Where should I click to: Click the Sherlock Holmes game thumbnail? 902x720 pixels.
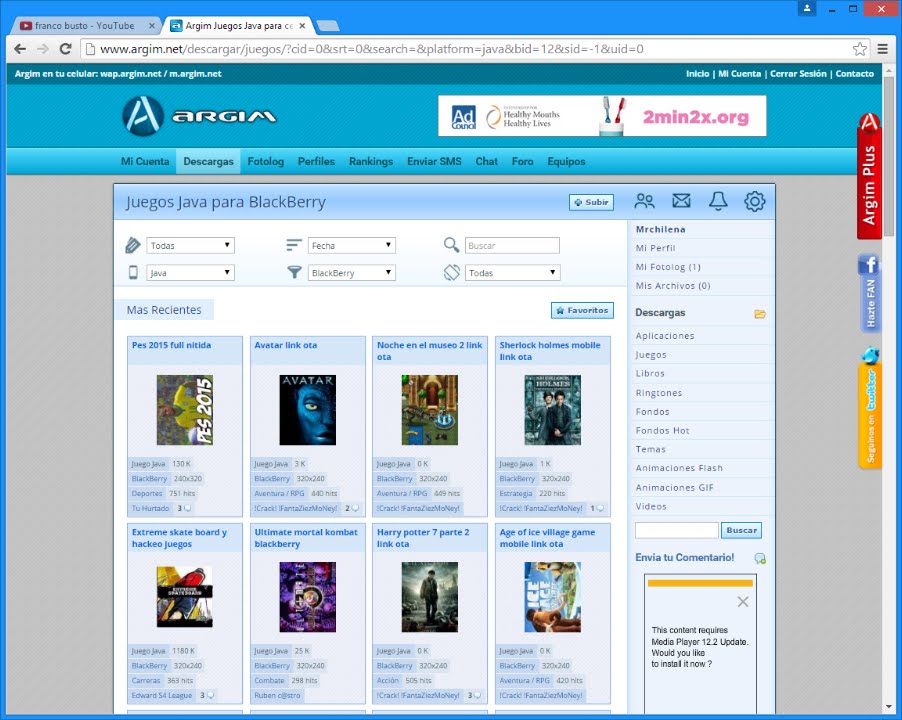(x=552, y=410)
